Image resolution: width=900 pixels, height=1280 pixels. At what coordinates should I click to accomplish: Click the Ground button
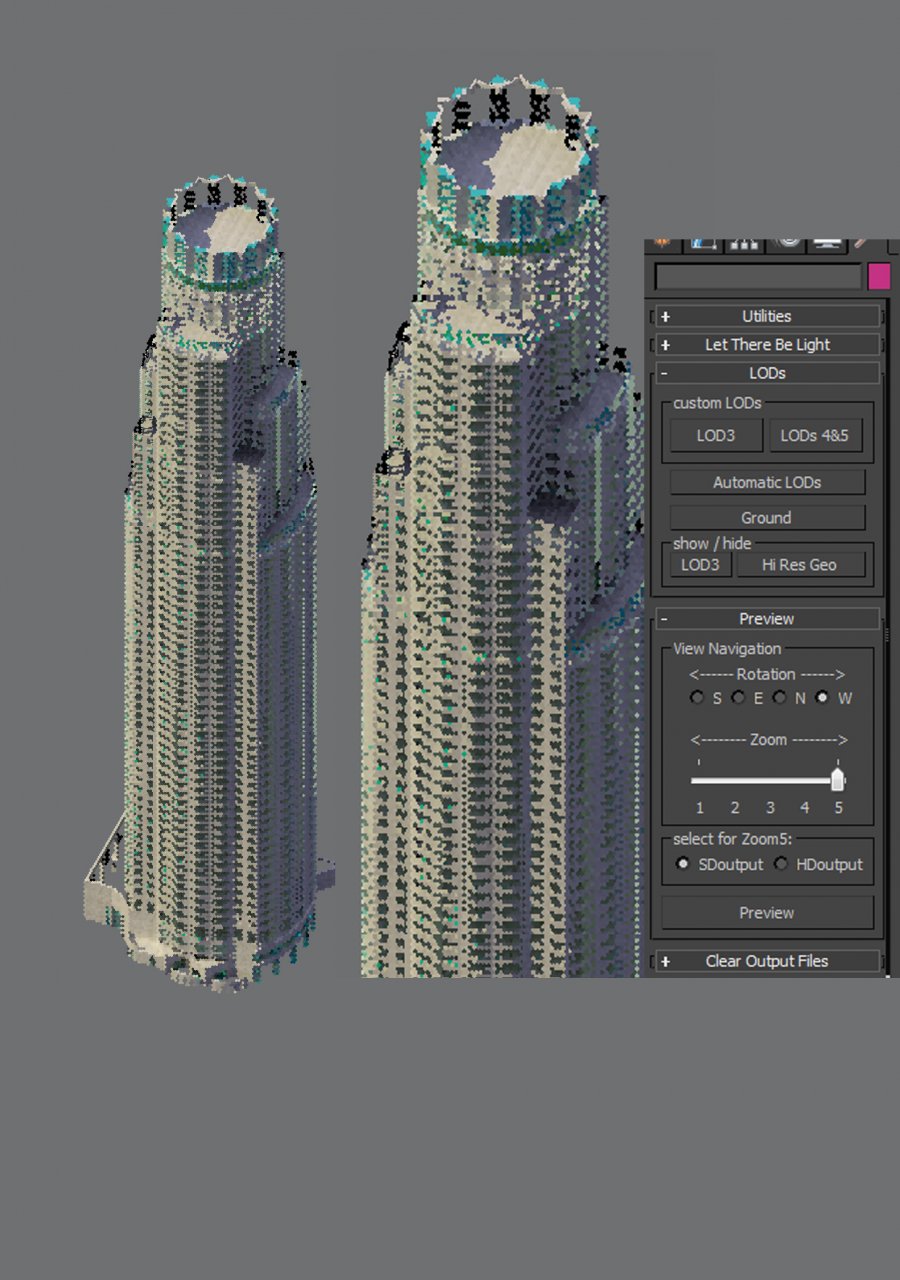pyautogui.click(x=767, y=518)
